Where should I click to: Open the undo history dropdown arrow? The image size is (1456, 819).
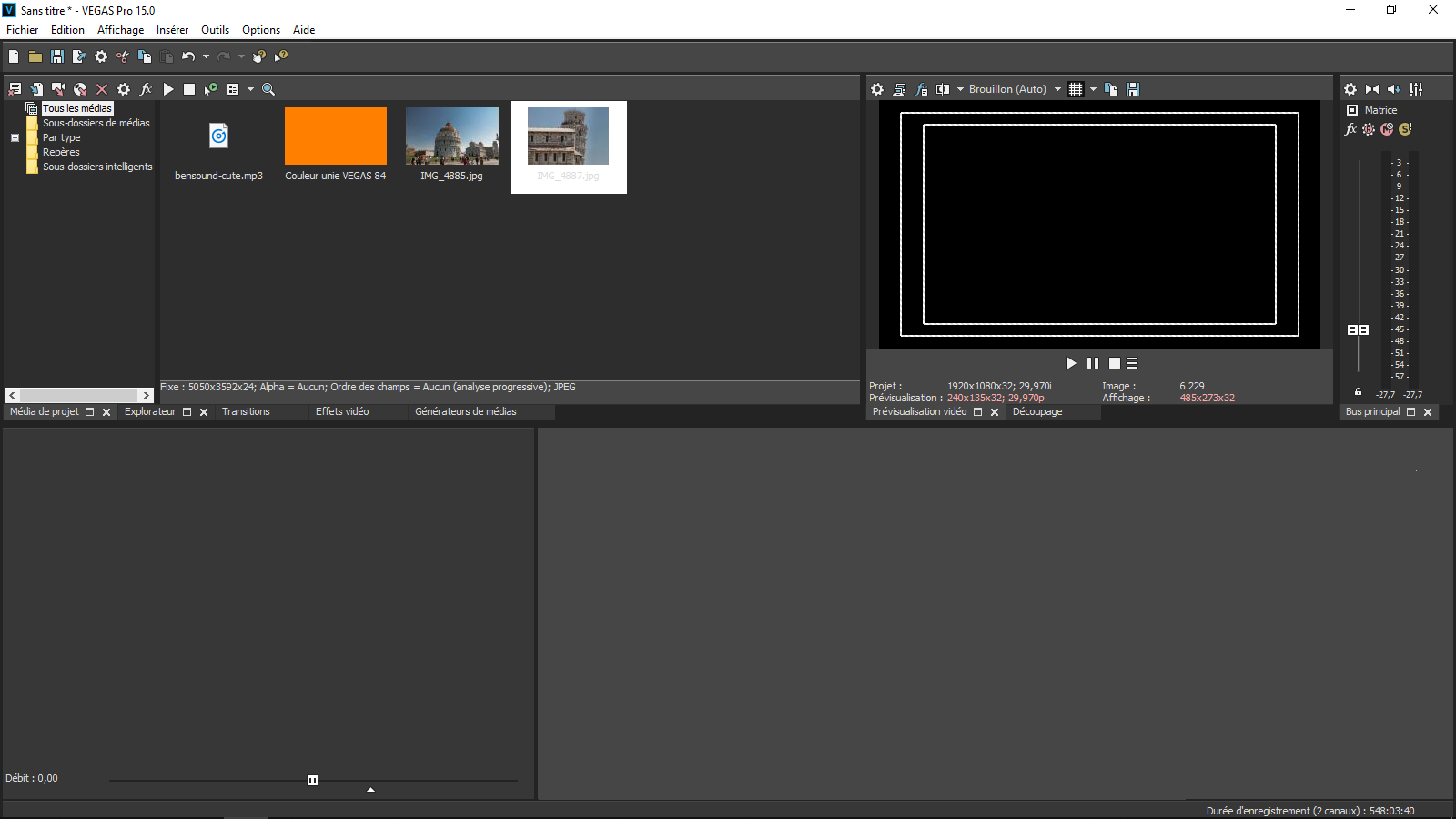tap(206, 56)
